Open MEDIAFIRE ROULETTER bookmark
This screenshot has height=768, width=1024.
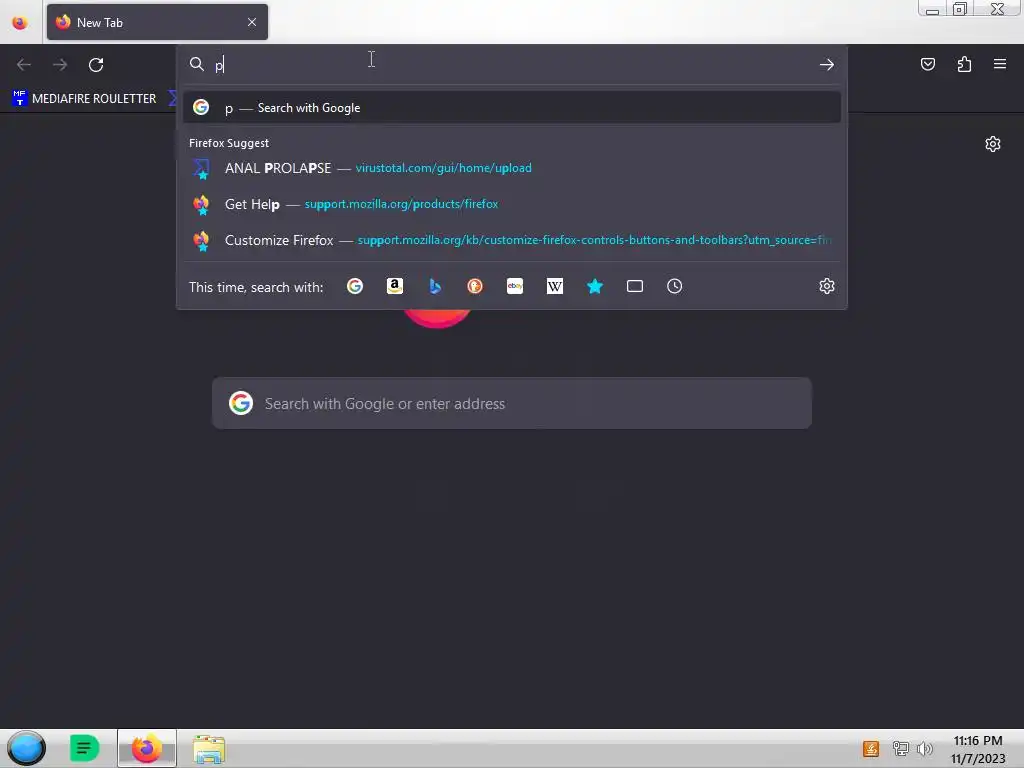pos(84,99)
